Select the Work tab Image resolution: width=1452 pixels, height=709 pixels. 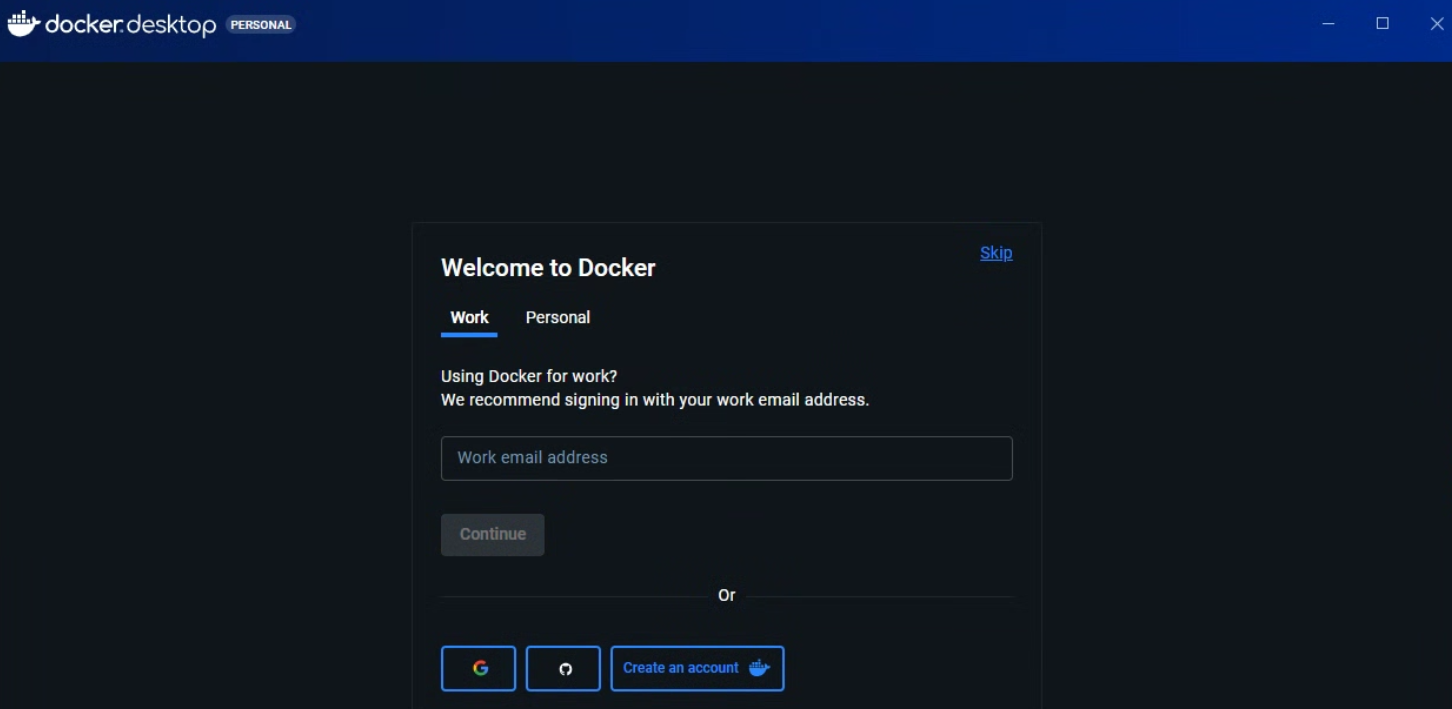469,317
